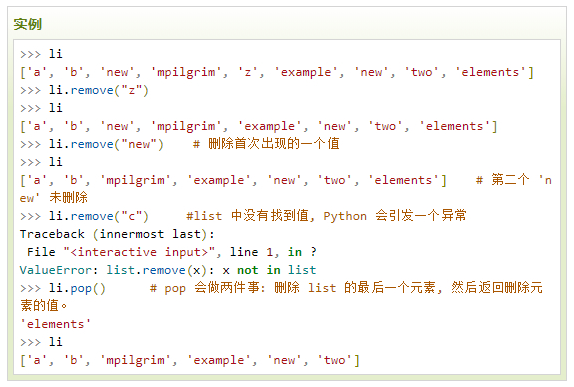Viewport: 574px width, 387px height.
Task: Click the first >>> li prompt
Action: tap(41, 54)
